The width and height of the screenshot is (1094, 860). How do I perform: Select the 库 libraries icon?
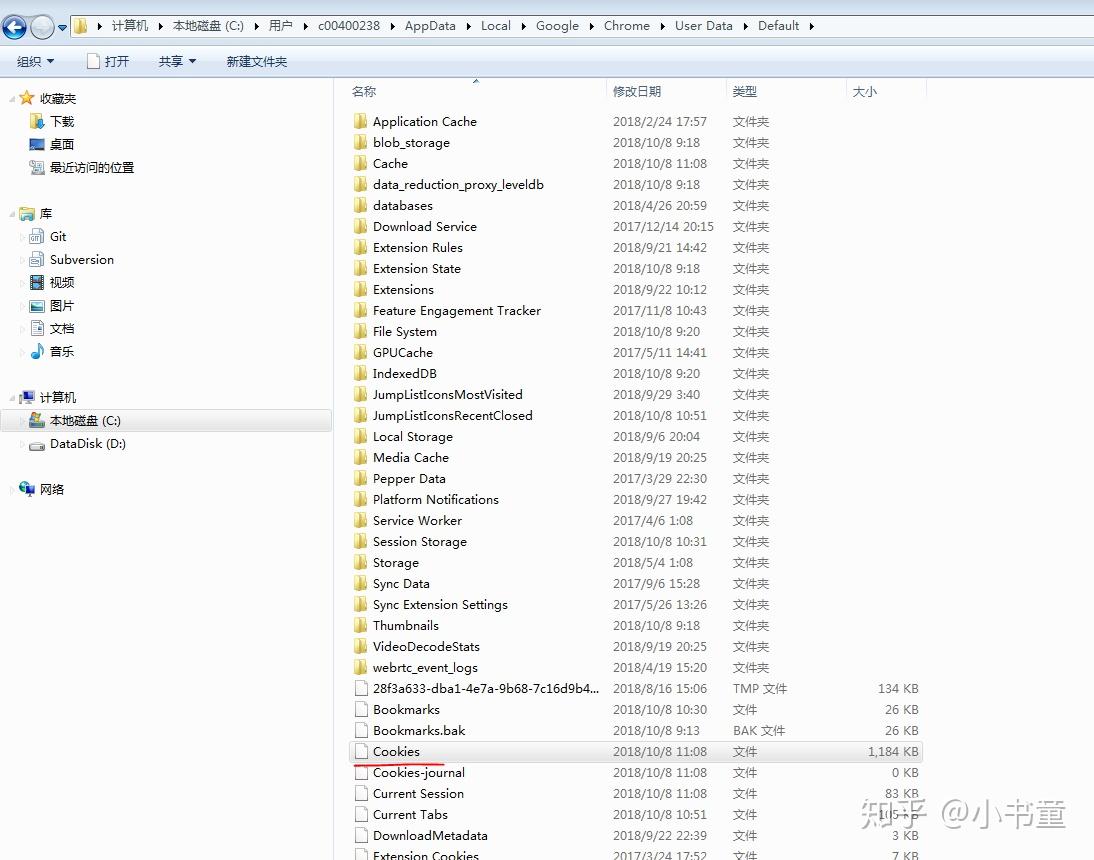pyautogui.click(x=27, y=213)
